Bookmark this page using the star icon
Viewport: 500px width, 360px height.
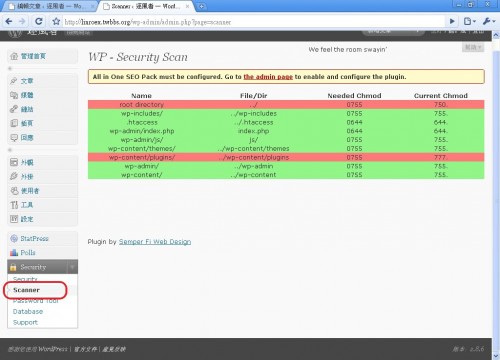[56, 22]
